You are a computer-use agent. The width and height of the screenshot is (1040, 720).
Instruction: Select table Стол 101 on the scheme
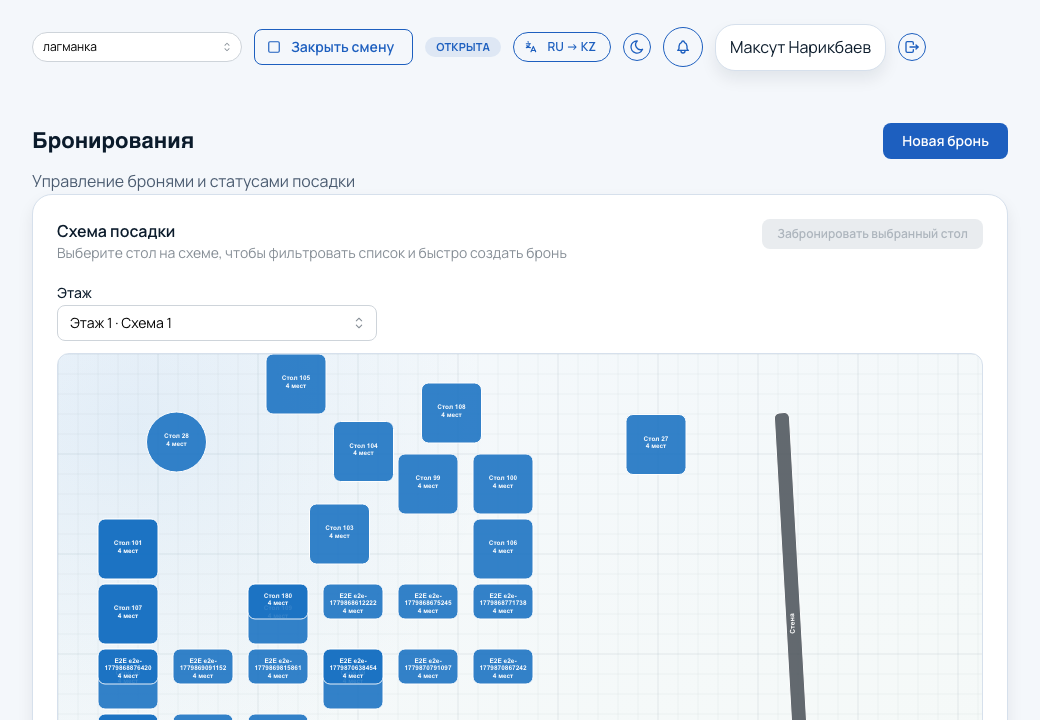(128, 549)
